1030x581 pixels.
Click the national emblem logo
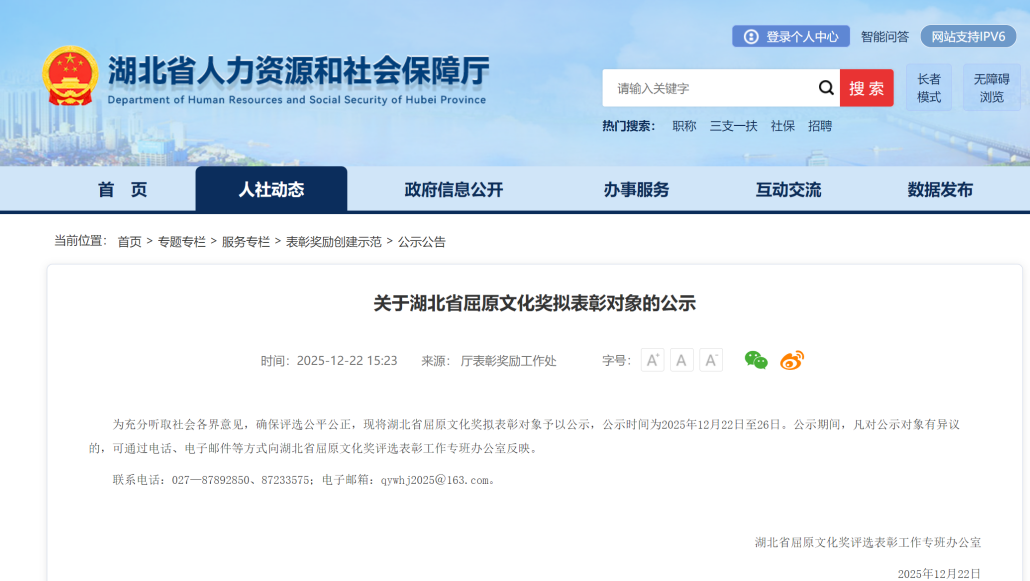(x=70, y=76)
